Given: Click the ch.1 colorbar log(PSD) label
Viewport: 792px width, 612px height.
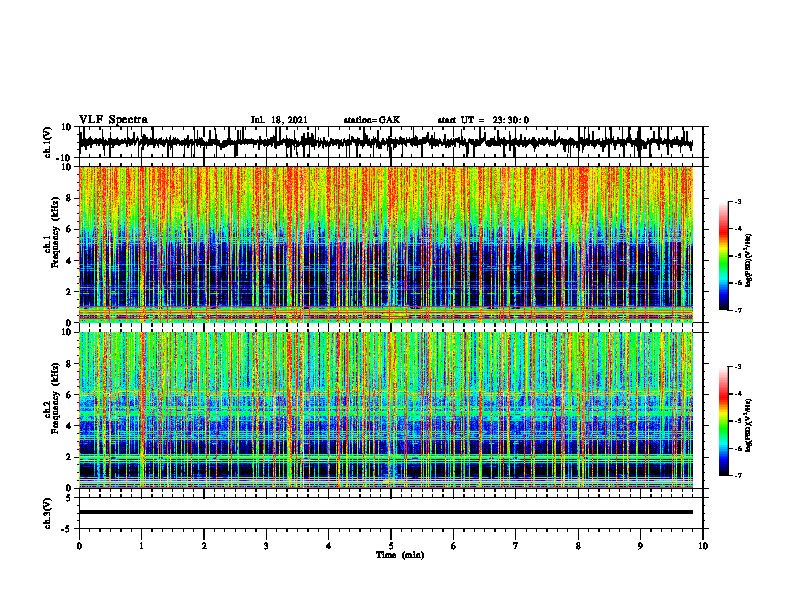Looking at the screenshot, I should [749, 261].
